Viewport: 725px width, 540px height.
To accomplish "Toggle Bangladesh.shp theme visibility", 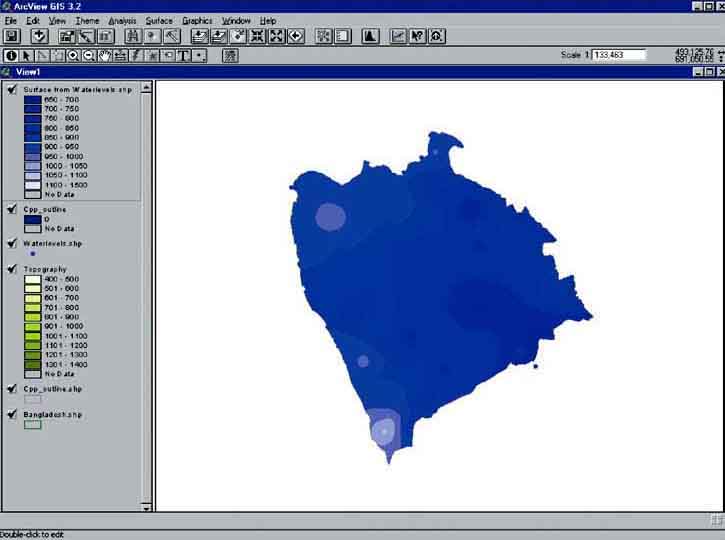I will (x=12, y=414).
